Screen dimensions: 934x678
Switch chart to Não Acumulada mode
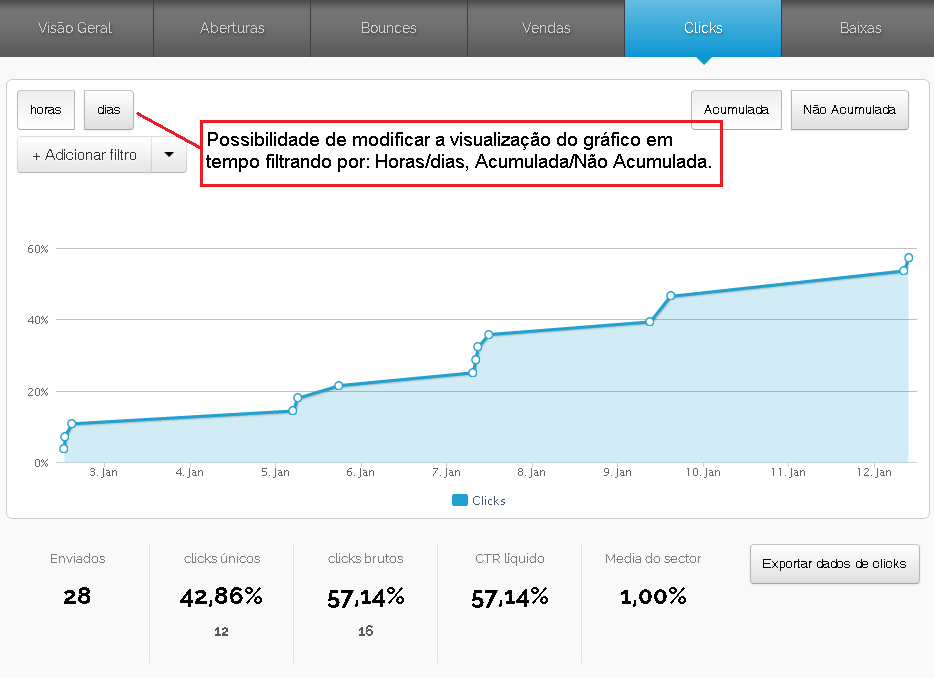(849, 110)
